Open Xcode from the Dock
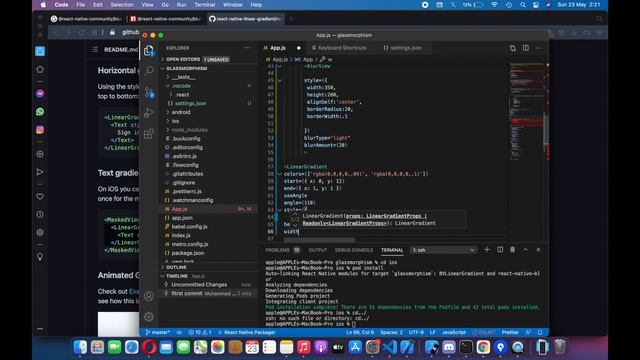Image resolution: width=640 pixels, height=360 pixels. coord(407,347)
